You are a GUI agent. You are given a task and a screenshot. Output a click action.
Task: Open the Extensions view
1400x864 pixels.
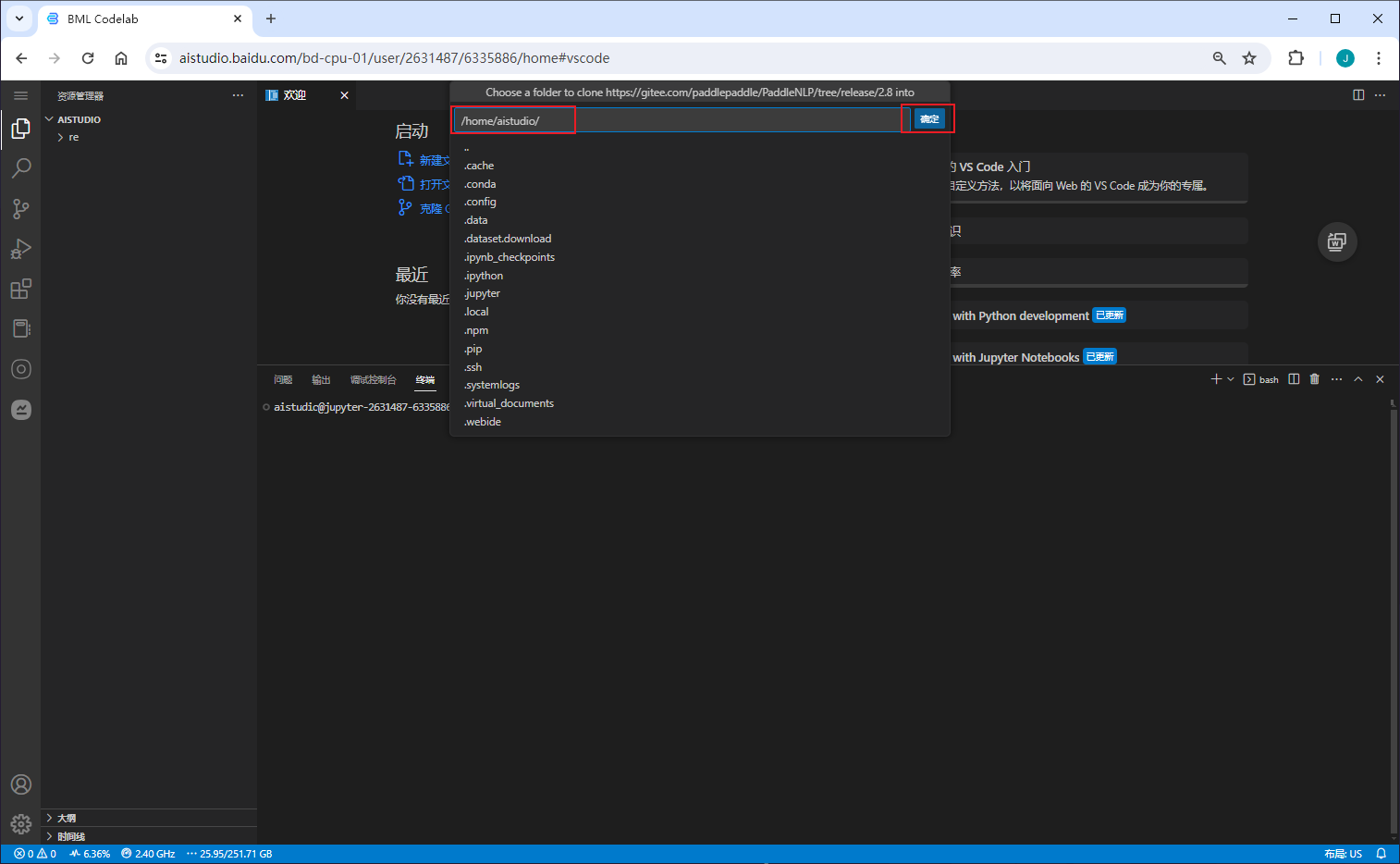click(20, 290)
